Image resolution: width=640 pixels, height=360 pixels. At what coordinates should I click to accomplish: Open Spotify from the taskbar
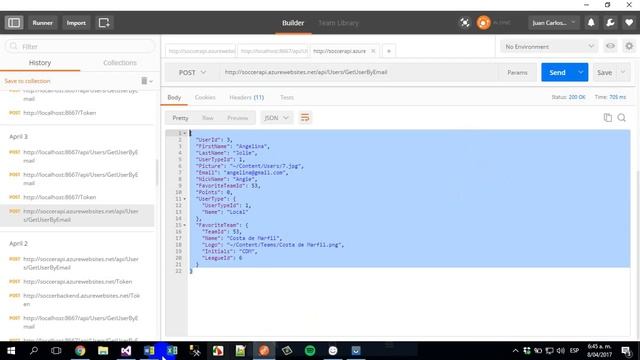(310, 351)
